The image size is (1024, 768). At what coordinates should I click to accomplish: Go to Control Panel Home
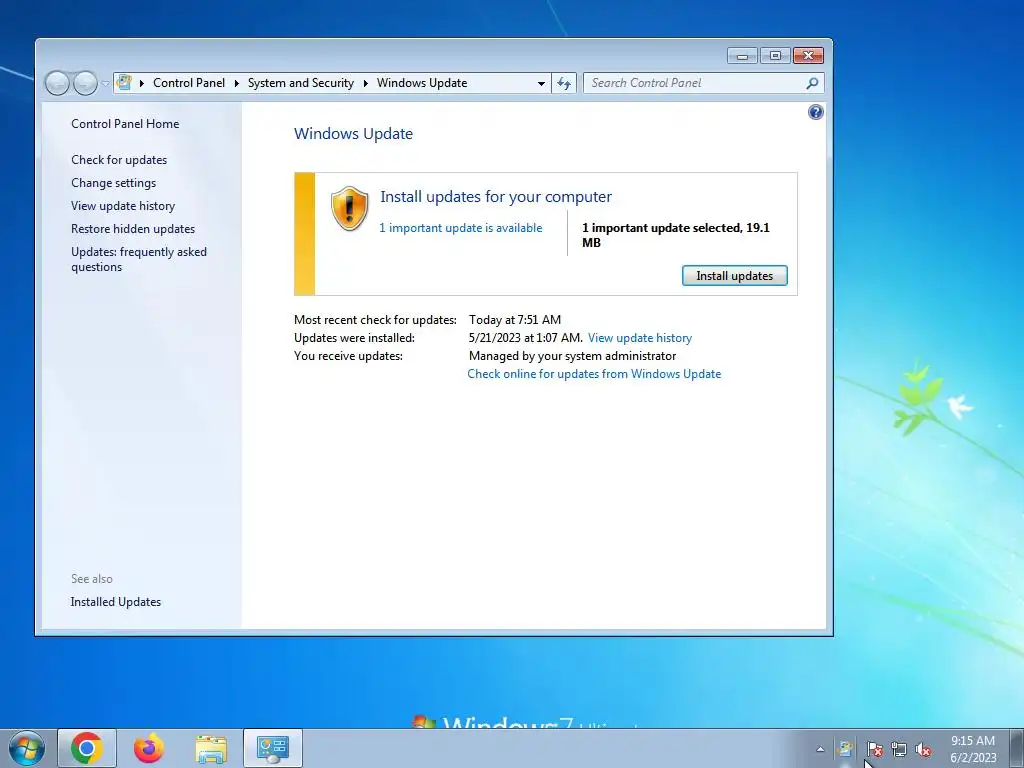125,124
